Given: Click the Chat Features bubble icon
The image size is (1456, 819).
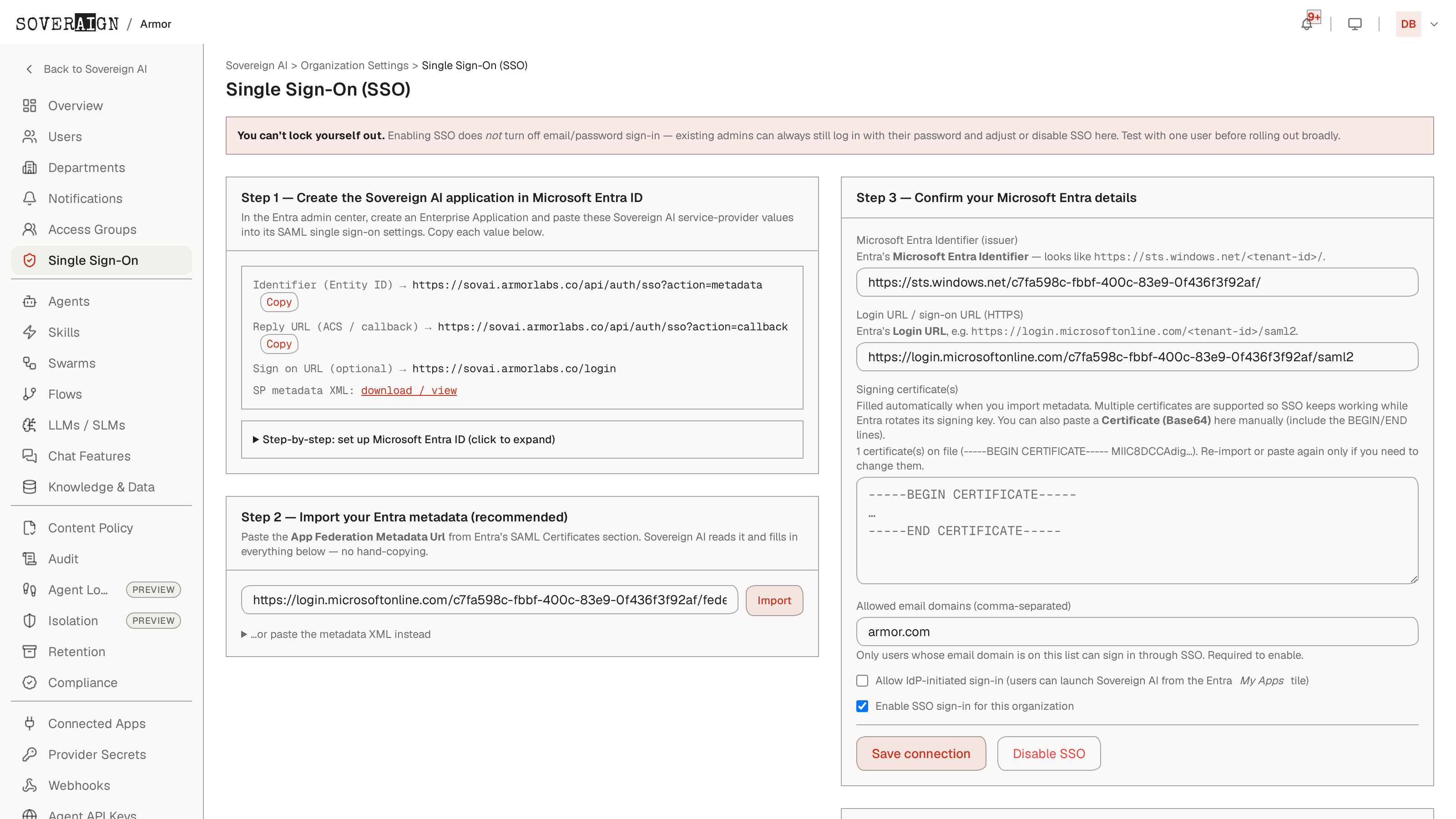Looking at the screenshot, I should pos(30,456).
